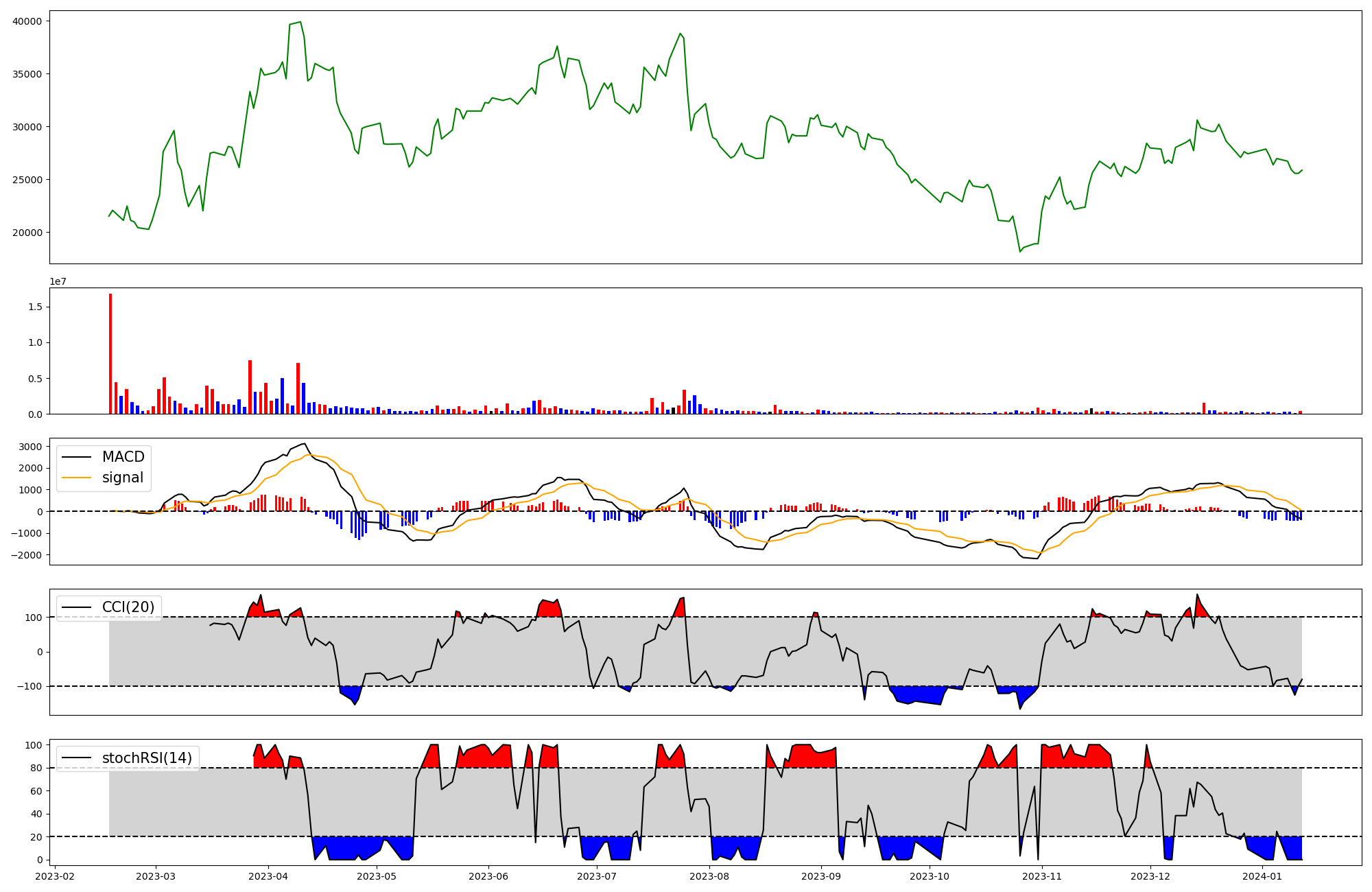Click the 20000 price axis label

click(x=27, y=233)
